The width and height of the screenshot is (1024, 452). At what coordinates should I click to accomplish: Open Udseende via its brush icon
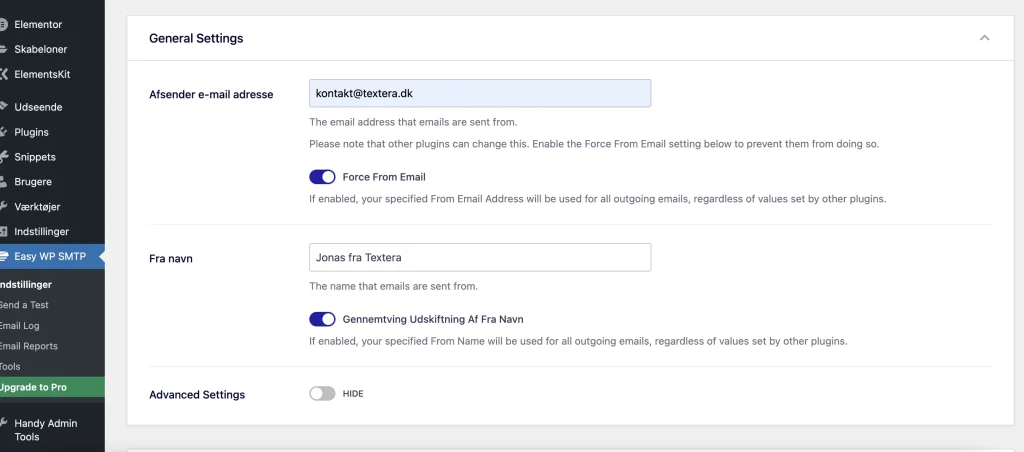[3, 106]
